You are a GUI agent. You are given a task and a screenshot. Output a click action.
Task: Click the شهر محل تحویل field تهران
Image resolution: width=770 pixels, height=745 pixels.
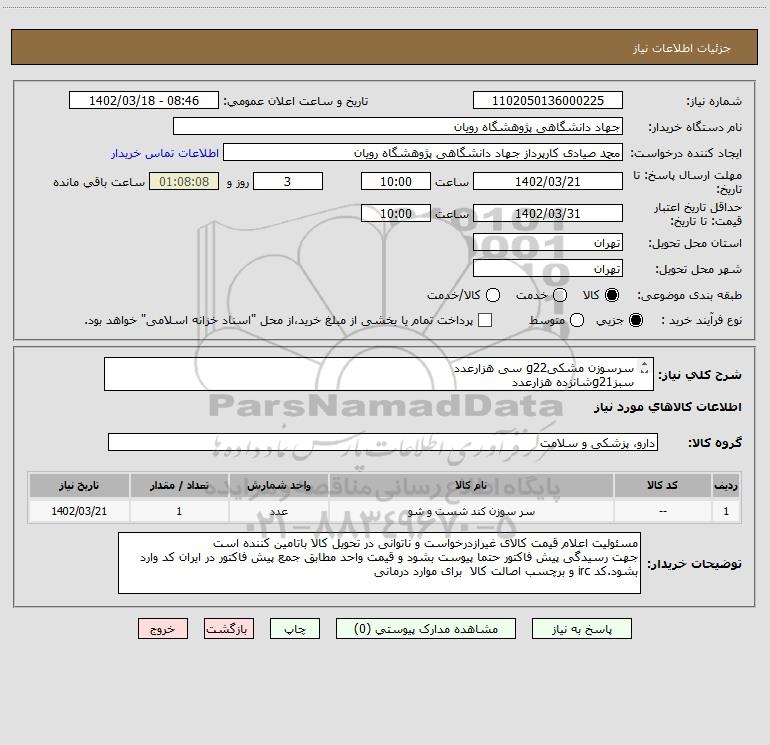click(x=548, y=268)
